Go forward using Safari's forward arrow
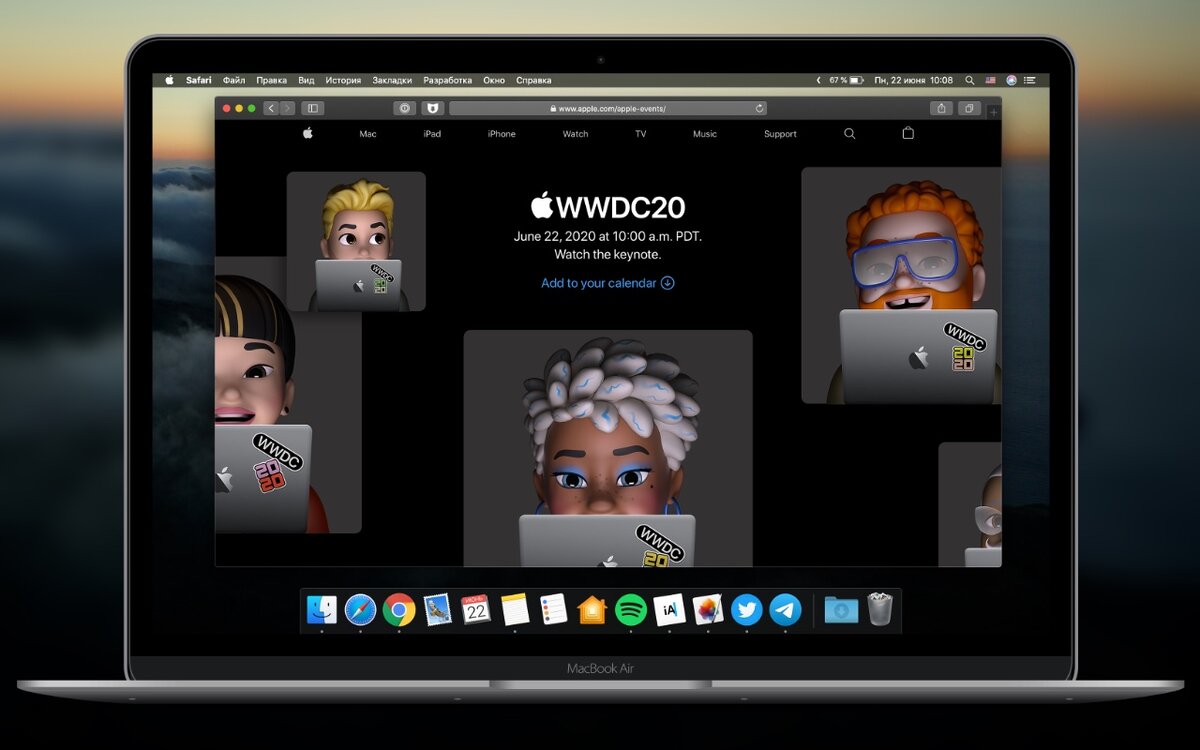This screenshot has height=750, width=1200. pyautogui.click(x=287, y=108)
